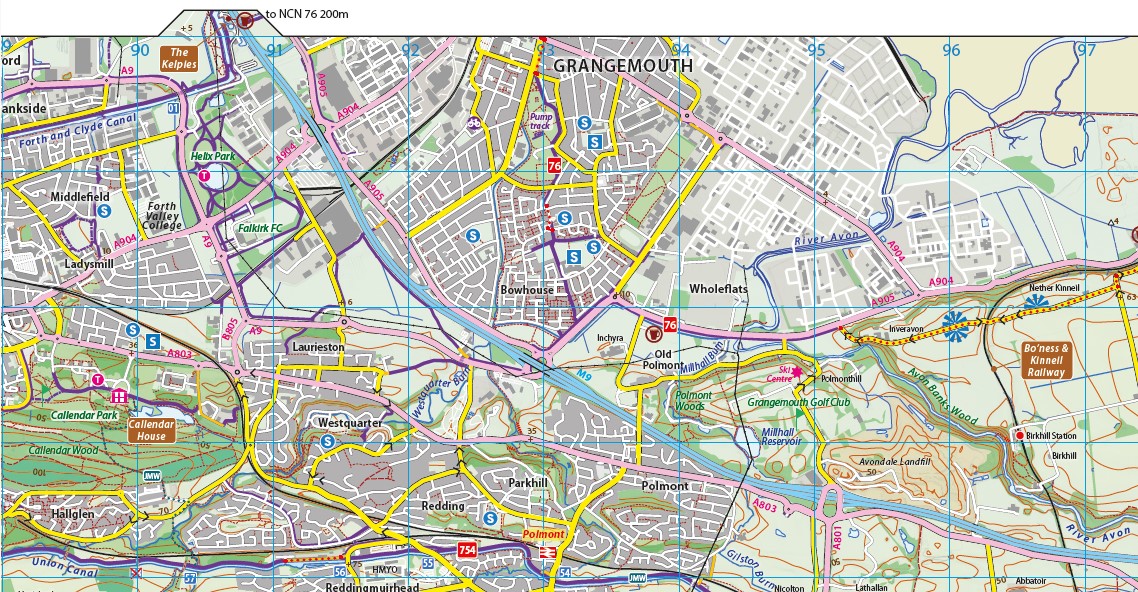Select the red Birkhill Station dot
The height and width of the screenshot is (592, 1138).
[x=1019, y=436]
